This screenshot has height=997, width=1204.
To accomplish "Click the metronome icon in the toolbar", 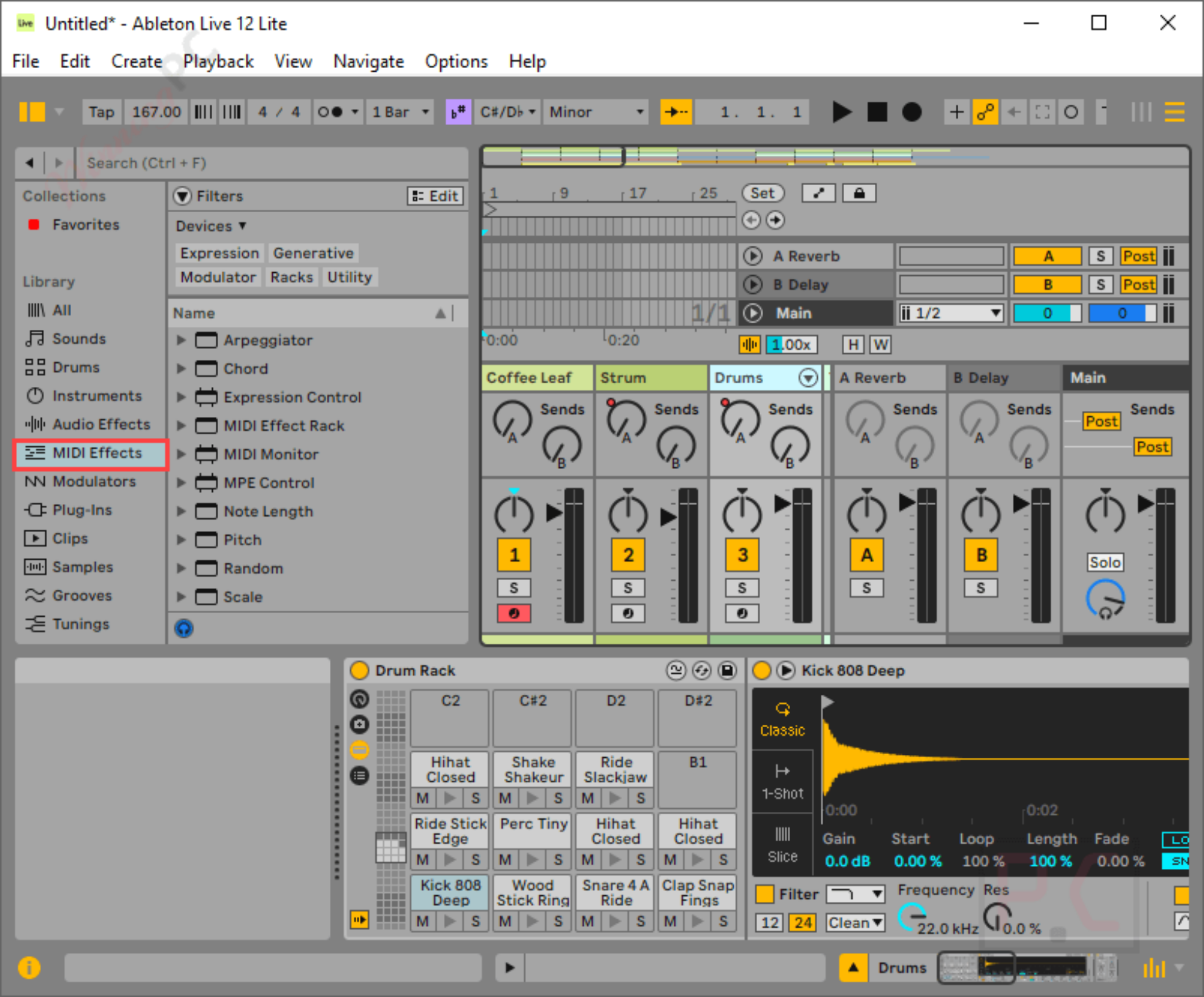I will [x=332, y=112].
